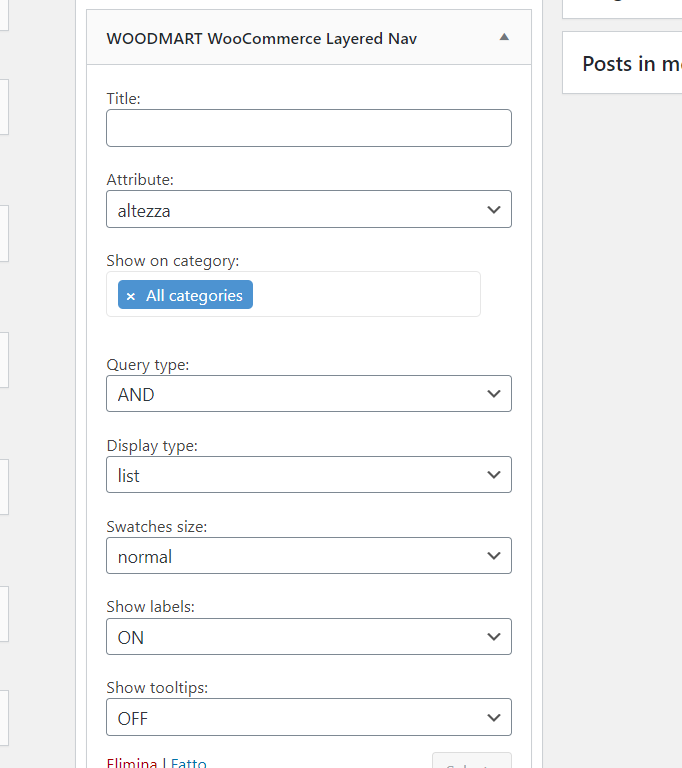Image resolution: width=682 pixels, height=768 pixels.
Task: Select the All categories tag label
Action: tap(194, 296)
